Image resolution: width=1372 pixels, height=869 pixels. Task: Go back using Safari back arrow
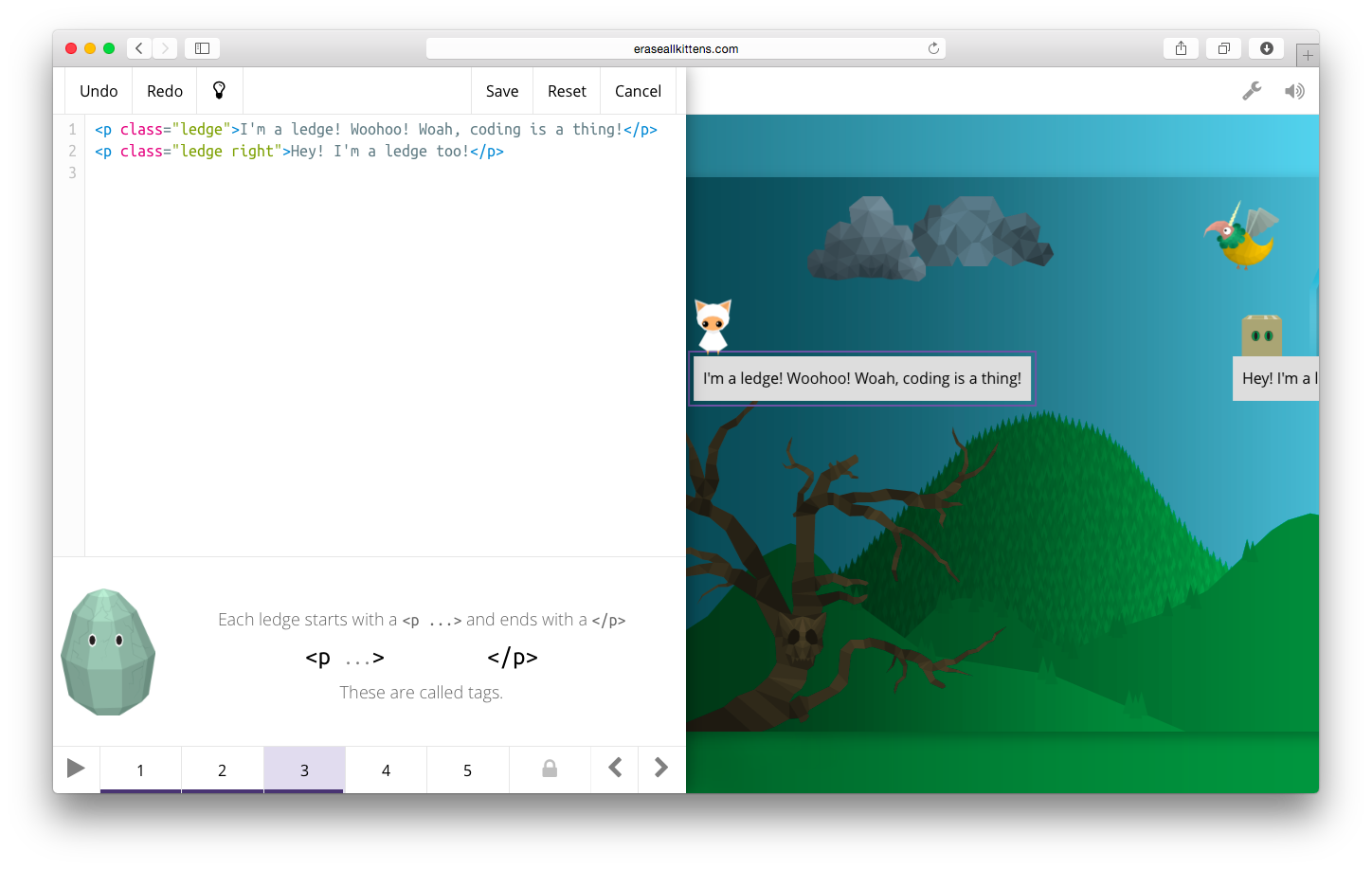pyautogui.click(x=139, y=48)
